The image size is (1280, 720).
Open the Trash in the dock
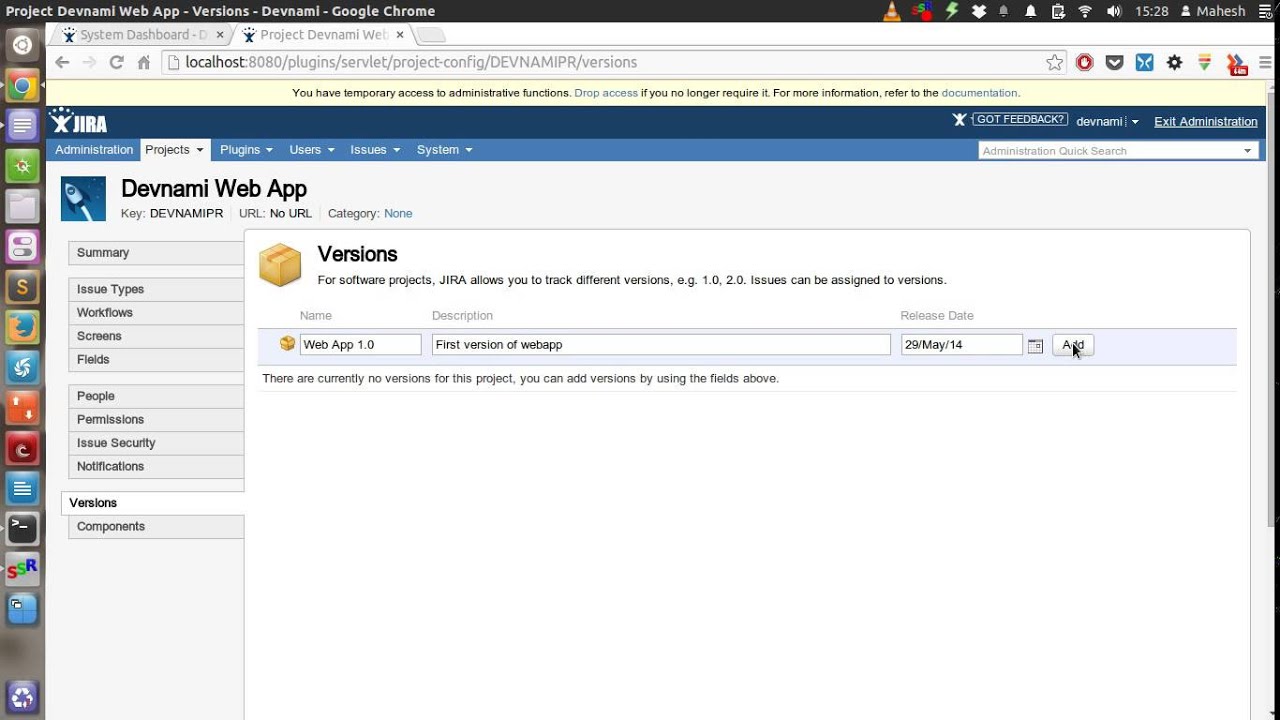point(22,697)
